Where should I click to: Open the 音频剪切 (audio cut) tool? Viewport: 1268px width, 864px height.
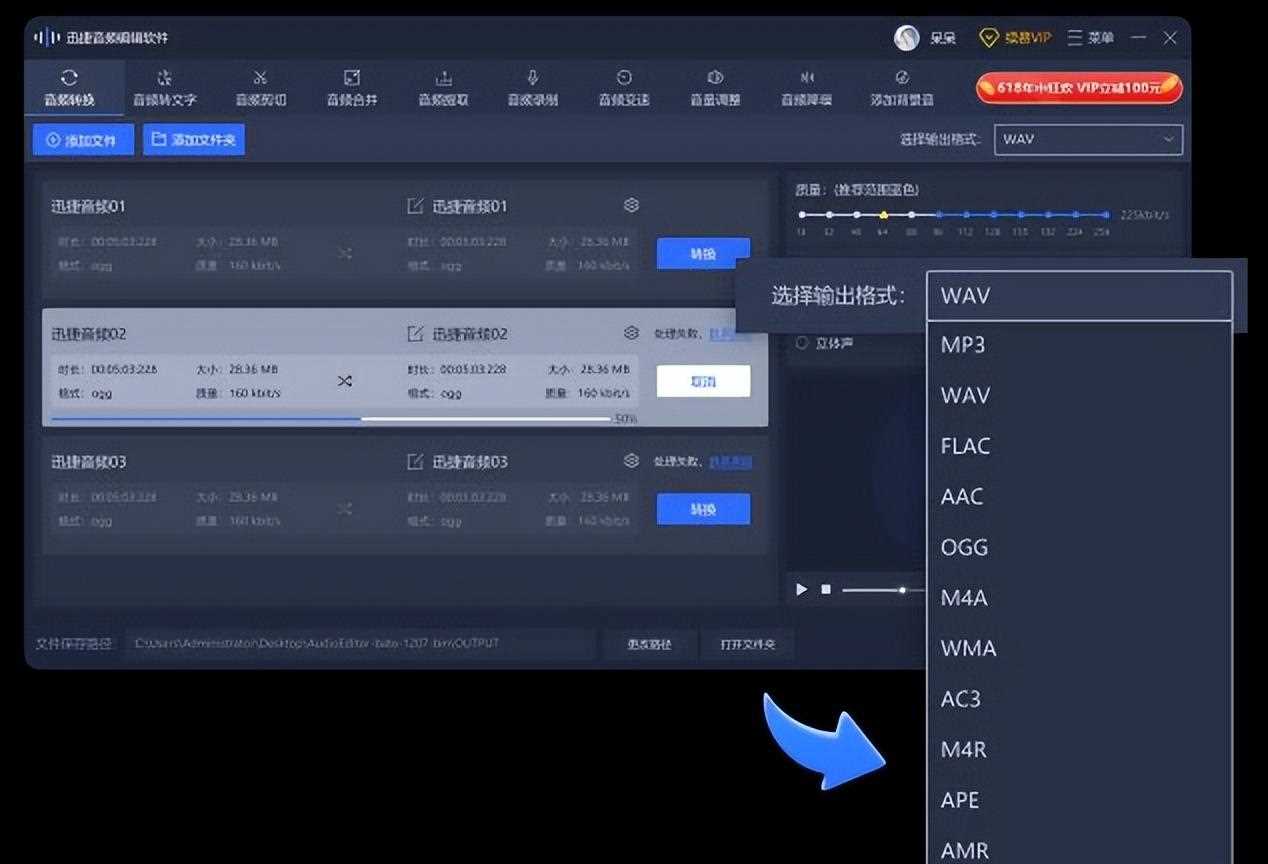click(260, 87)
